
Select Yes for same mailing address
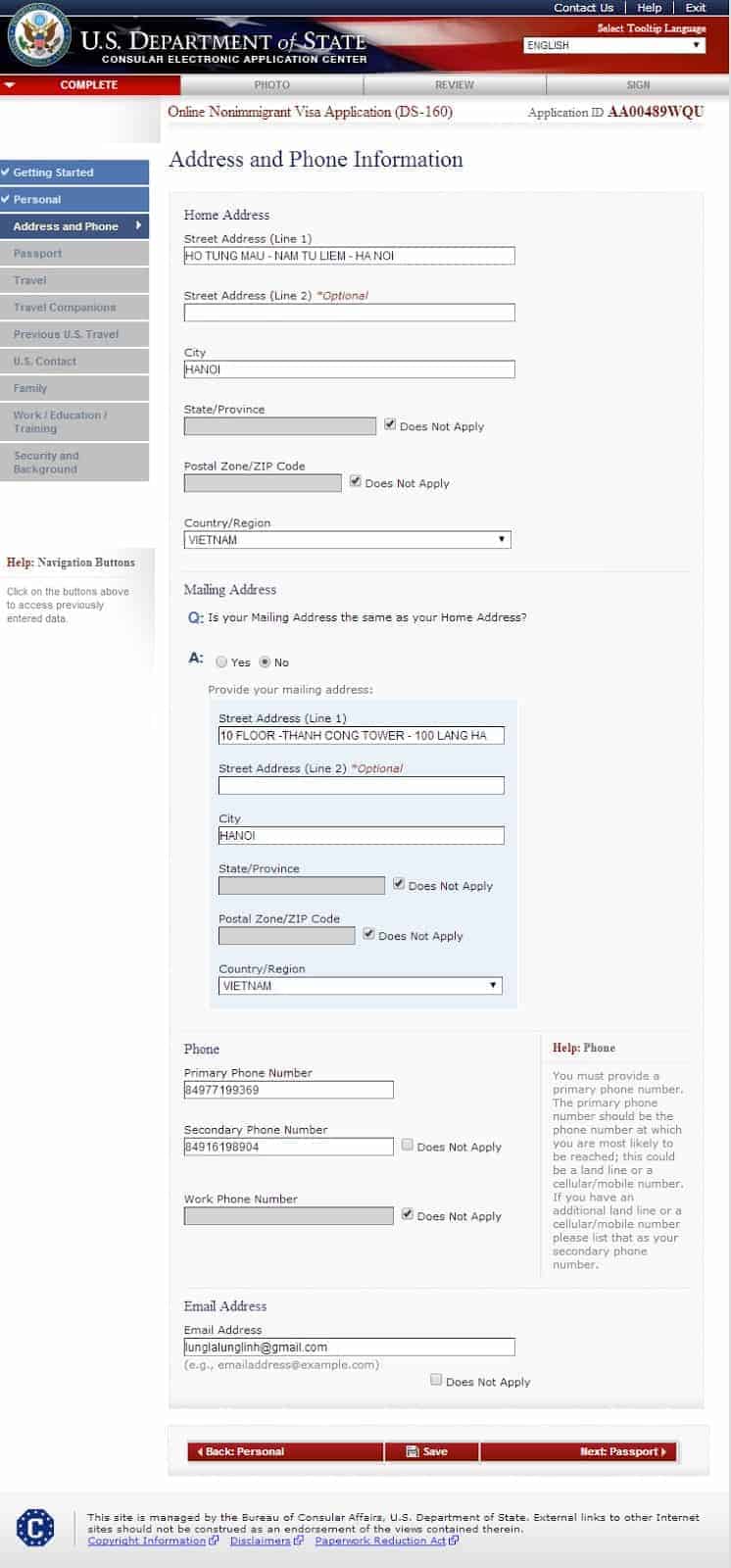tap(221, 662)
